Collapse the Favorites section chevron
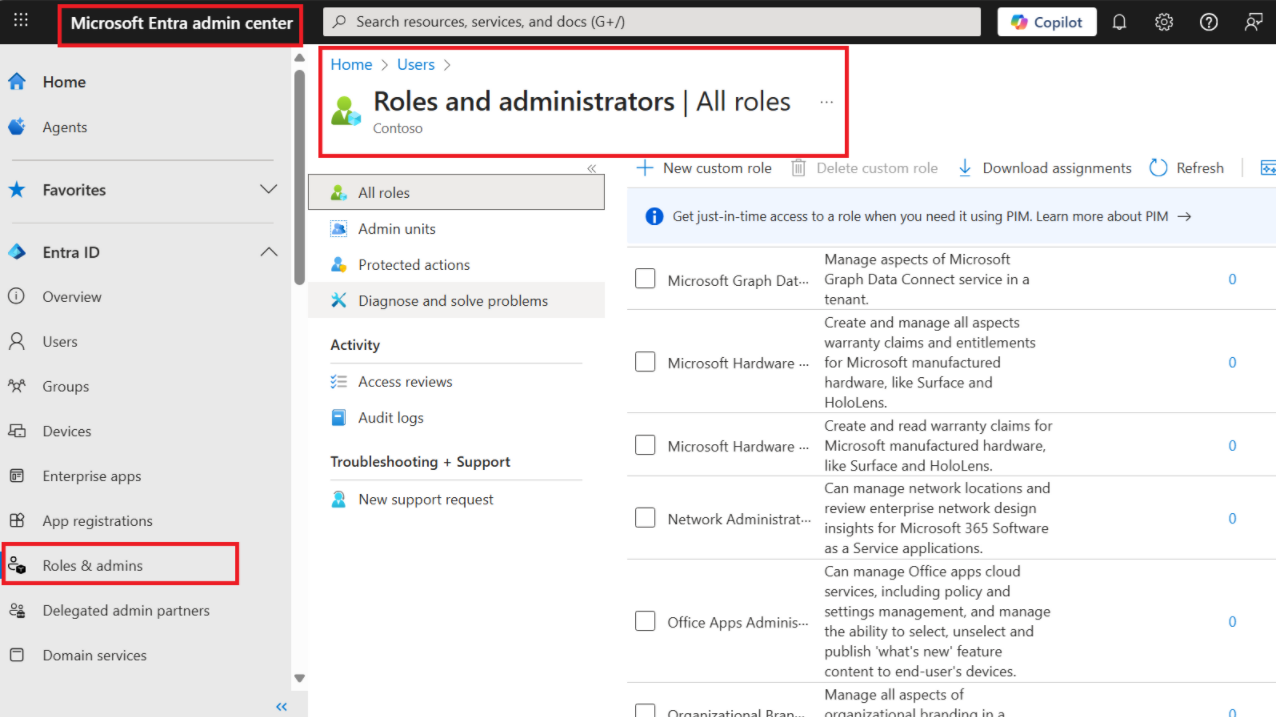This screenshot has height=717, width=1276. [268, 189]
